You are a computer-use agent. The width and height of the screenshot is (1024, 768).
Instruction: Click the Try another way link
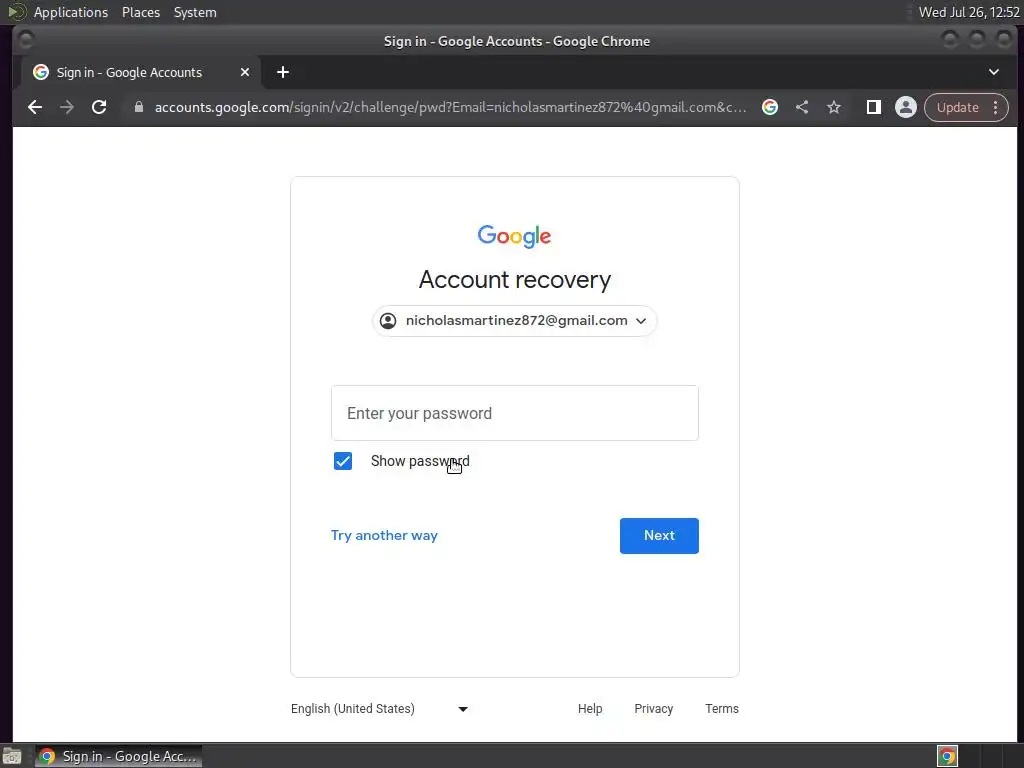pos(384,536)
